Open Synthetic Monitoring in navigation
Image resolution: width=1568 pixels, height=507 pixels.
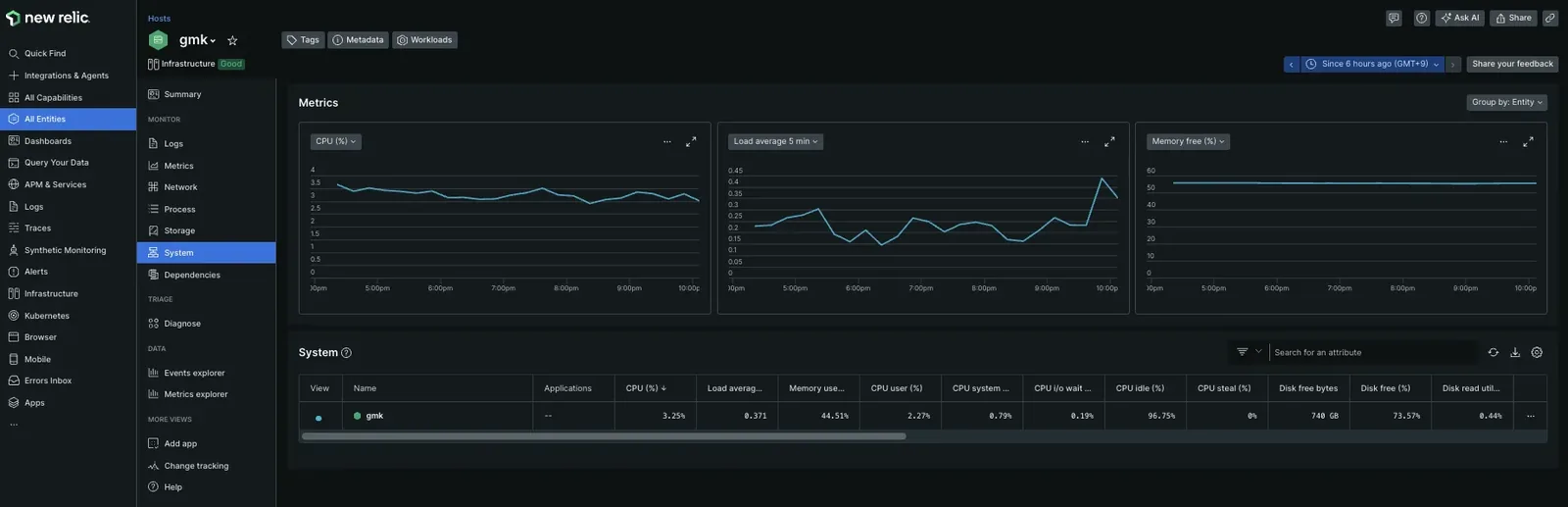tap(65, 250)
